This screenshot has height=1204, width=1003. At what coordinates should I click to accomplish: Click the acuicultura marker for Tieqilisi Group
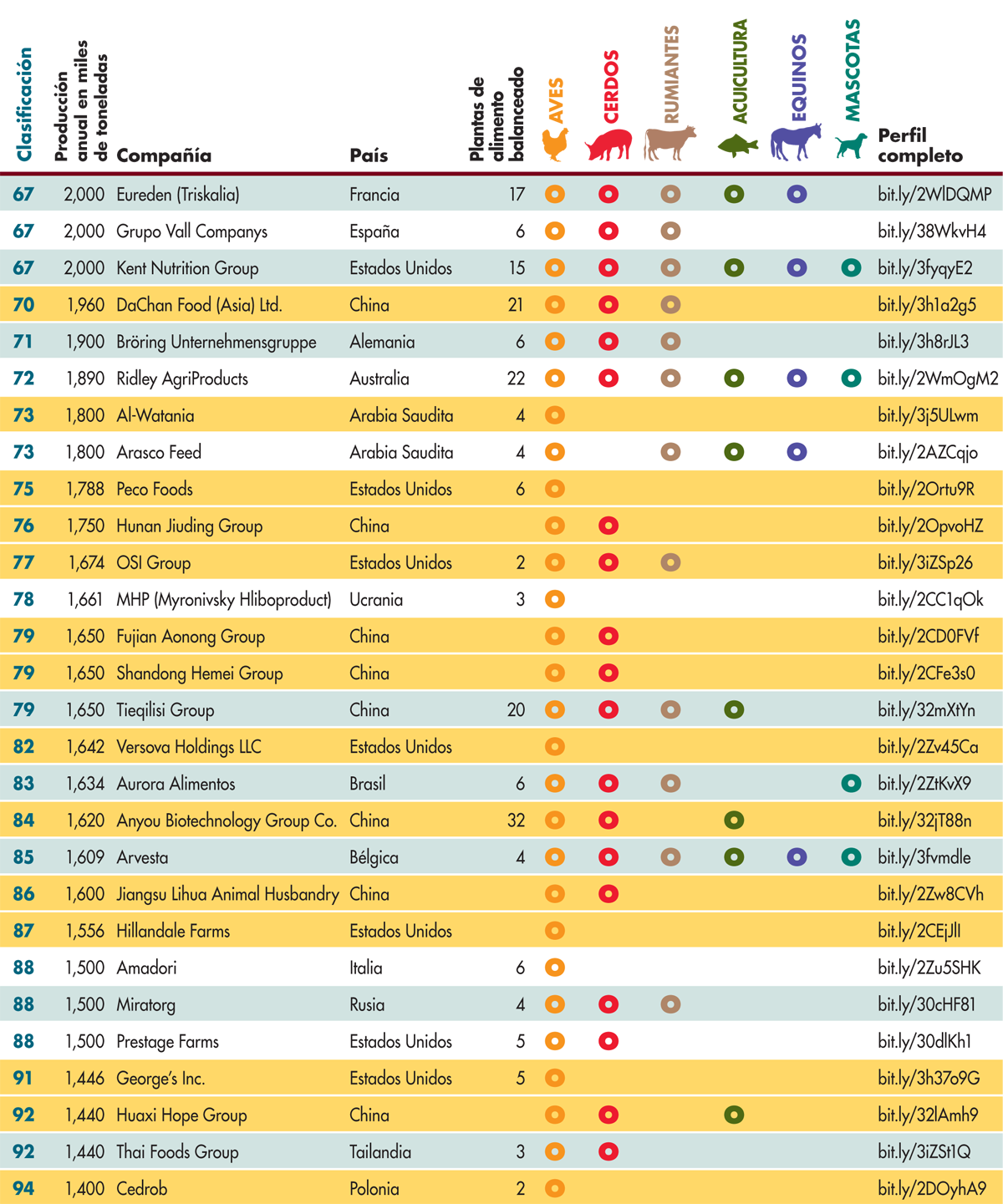point(734,710)
